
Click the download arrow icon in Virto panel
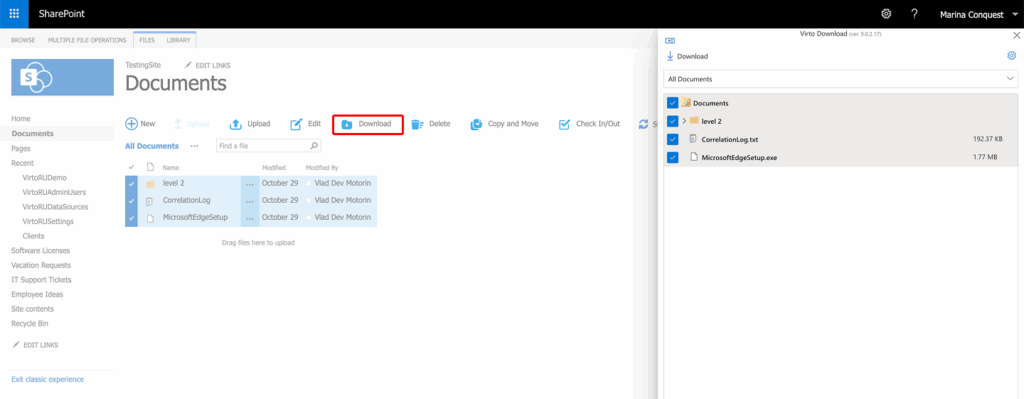669,56
